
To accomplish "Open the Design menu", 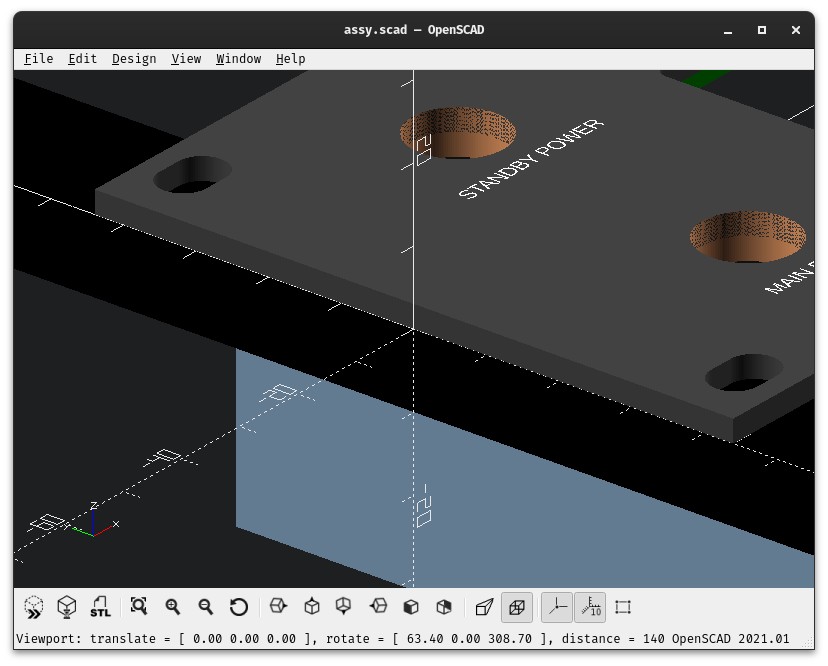I will point(134,58).
